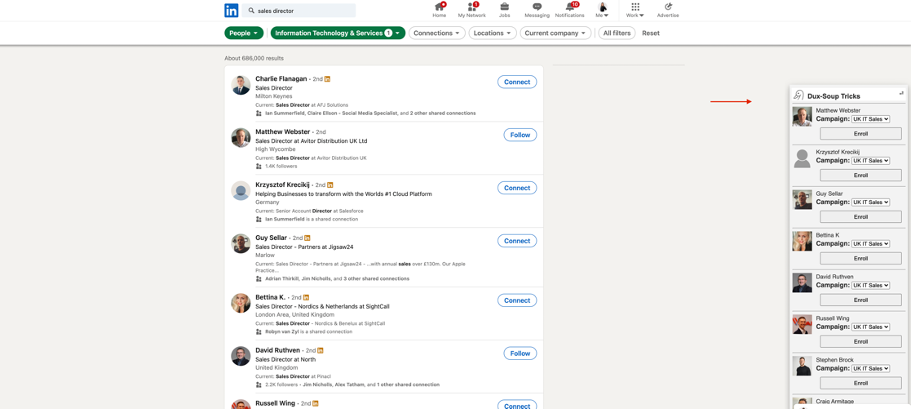Click the Dux-Soup Tricks logo icon

pyautogui.click(x=799, y=96)
